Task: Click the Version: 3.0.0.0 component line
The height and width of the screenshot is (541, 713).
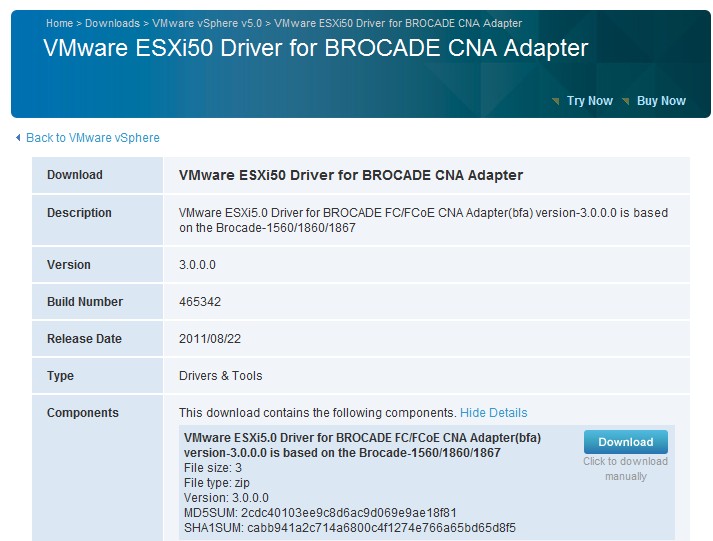Action: (226, 498)
